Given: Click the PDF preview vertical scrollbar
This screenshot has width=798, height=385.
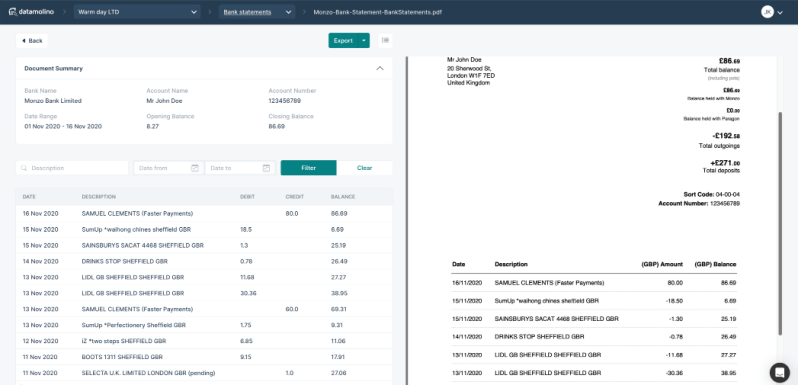Looking at the screenshot, I should click(781, 223).
